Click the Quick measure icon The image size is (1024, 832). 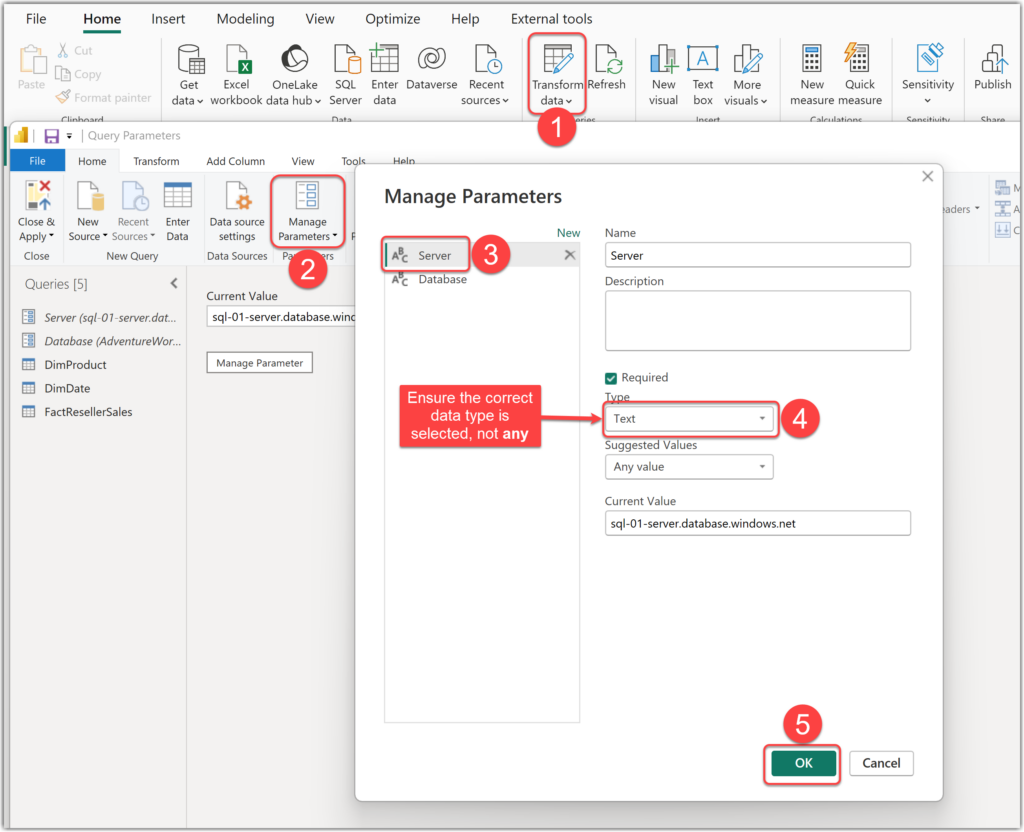click(x=857, y=59)
